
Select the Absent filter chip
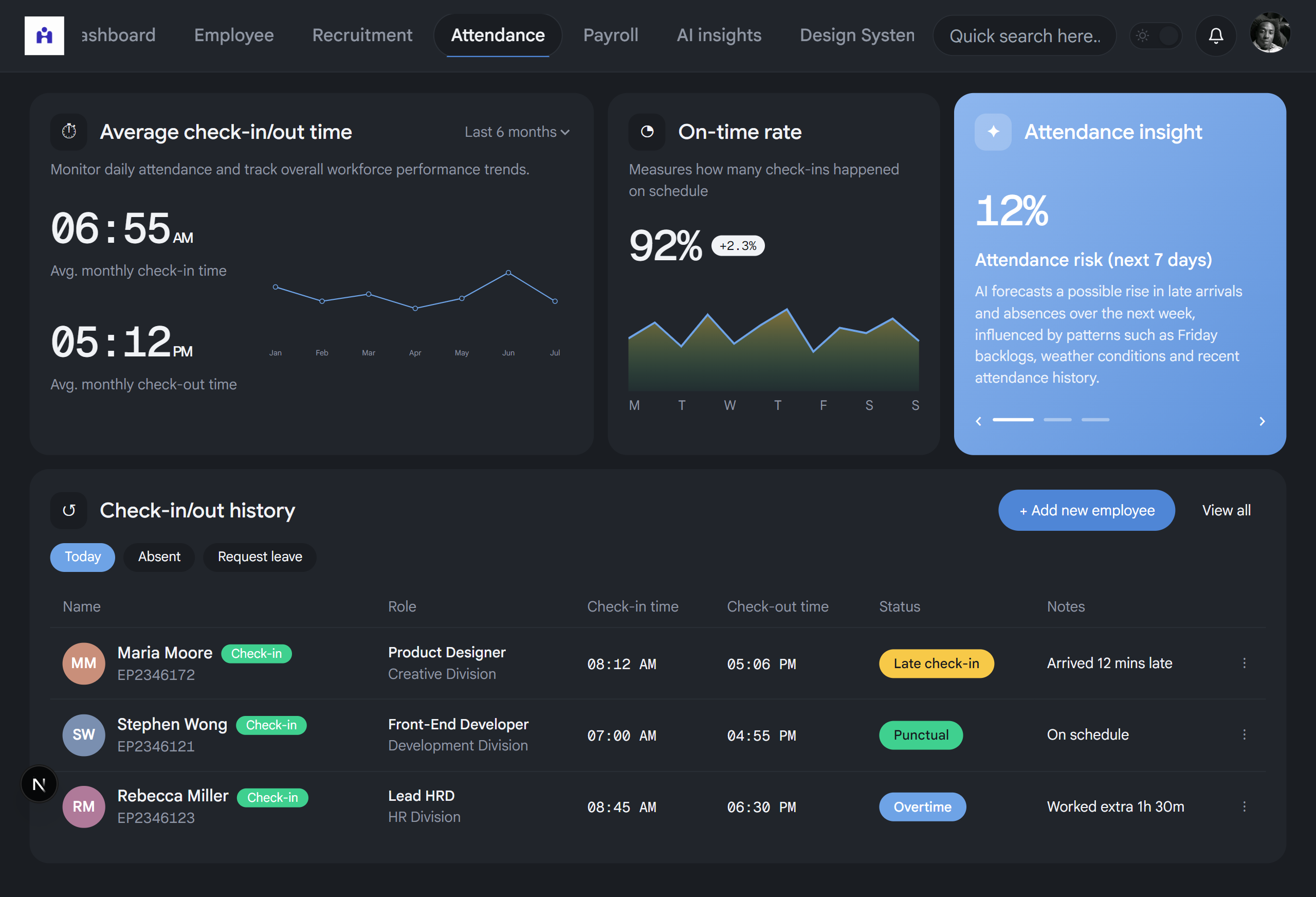click(159, 557)
